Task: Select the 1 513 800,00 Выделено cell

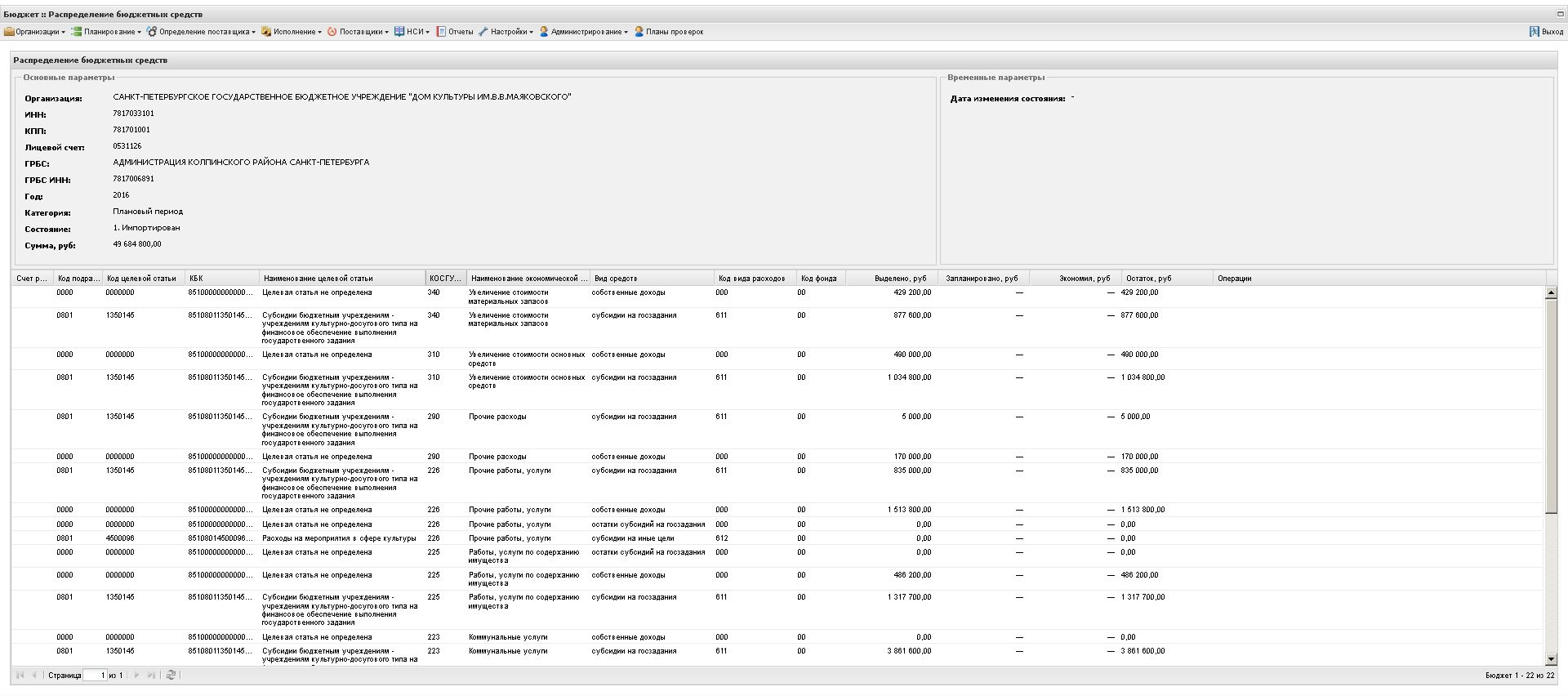Action: (x=909, y=510)
